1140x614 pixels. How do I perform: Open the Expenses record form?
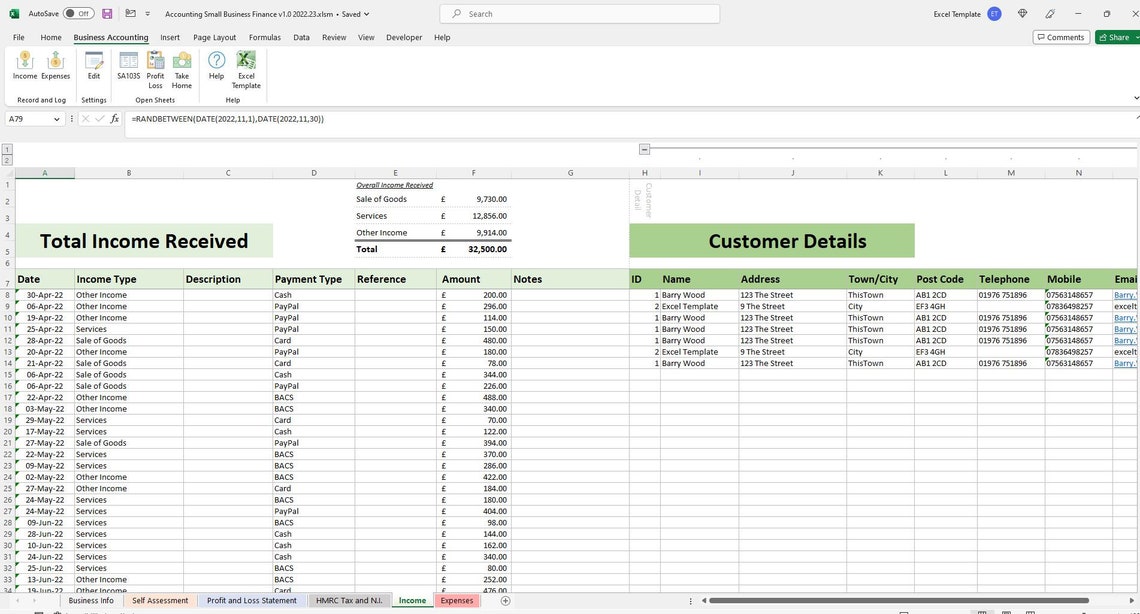55,65
